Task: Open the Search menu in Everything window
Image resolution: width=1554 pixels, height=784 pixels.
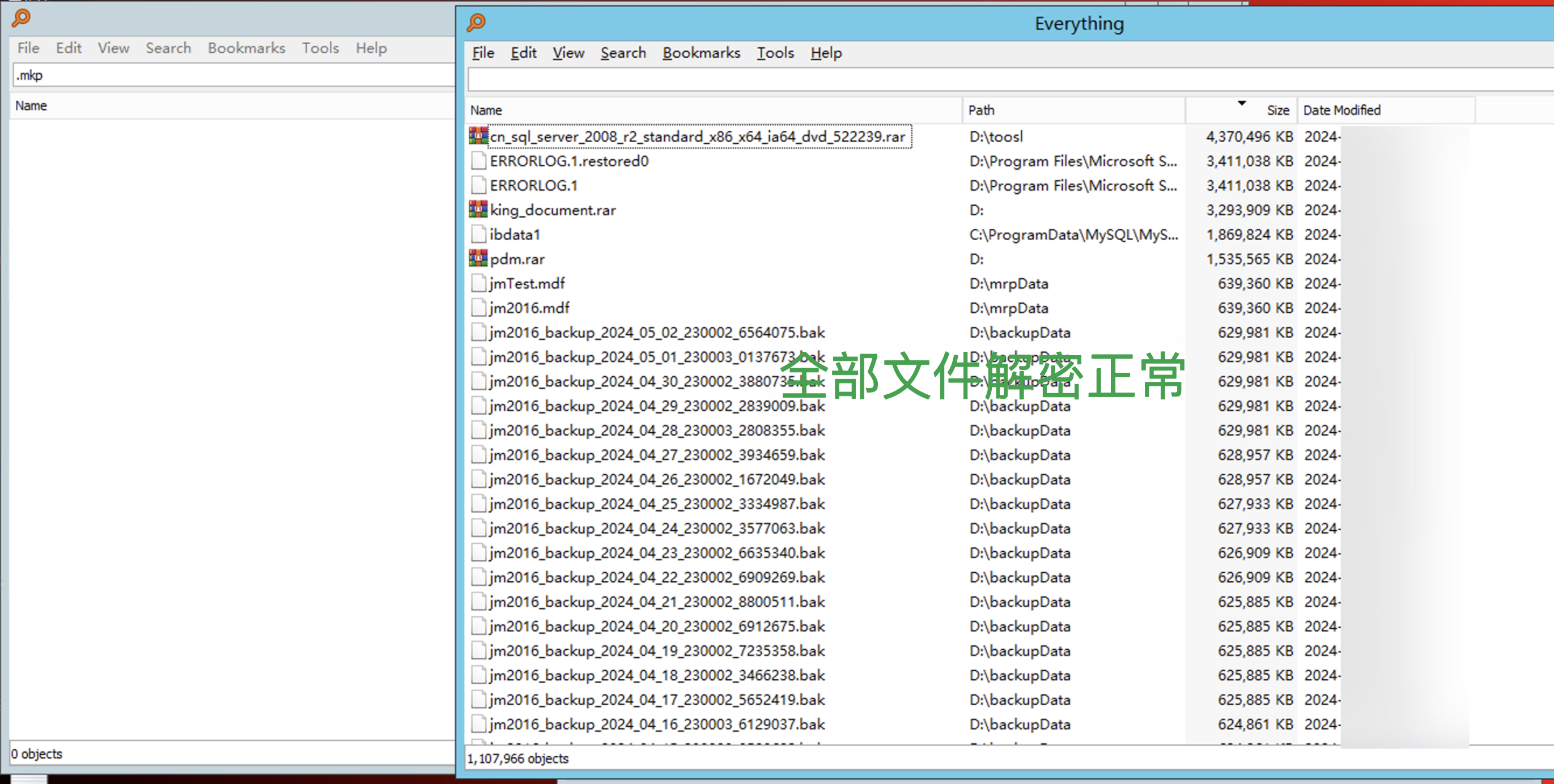Action: click(623, 53)
